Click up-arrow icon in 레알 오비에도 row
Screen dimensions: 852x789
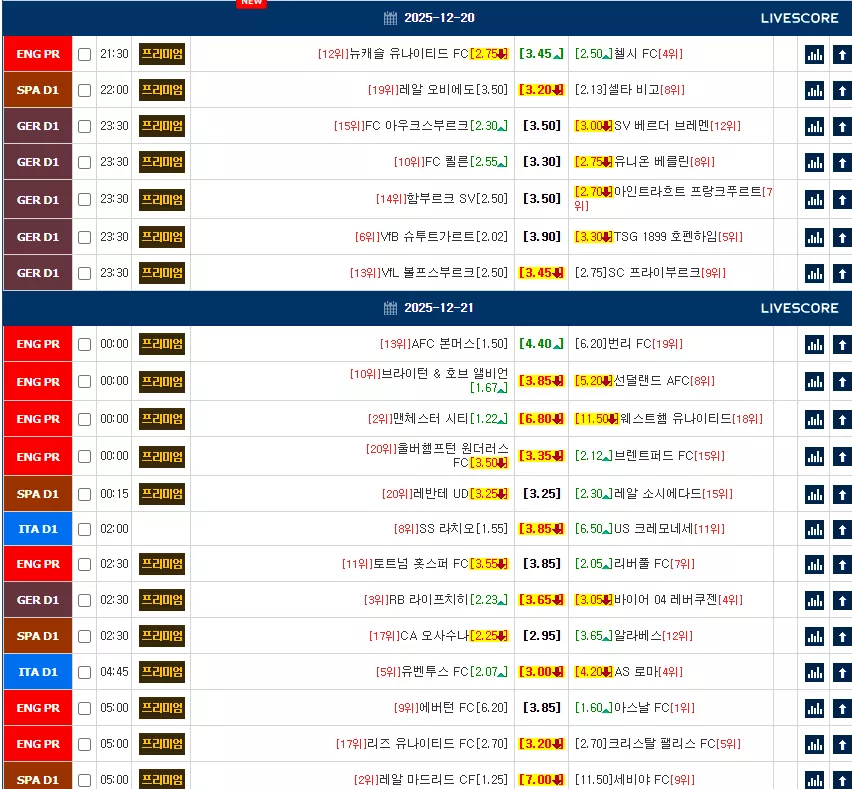[842, 90]
